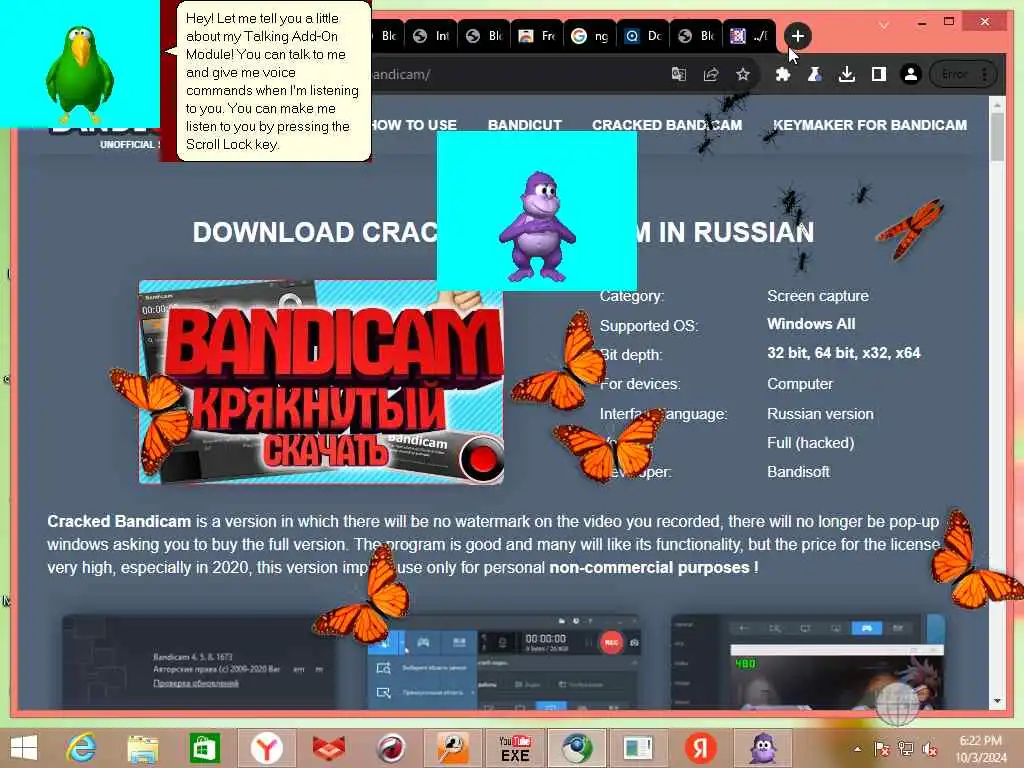
Task: Click the green parrot character
Action: pyautogui.click(x=80, y=74)
